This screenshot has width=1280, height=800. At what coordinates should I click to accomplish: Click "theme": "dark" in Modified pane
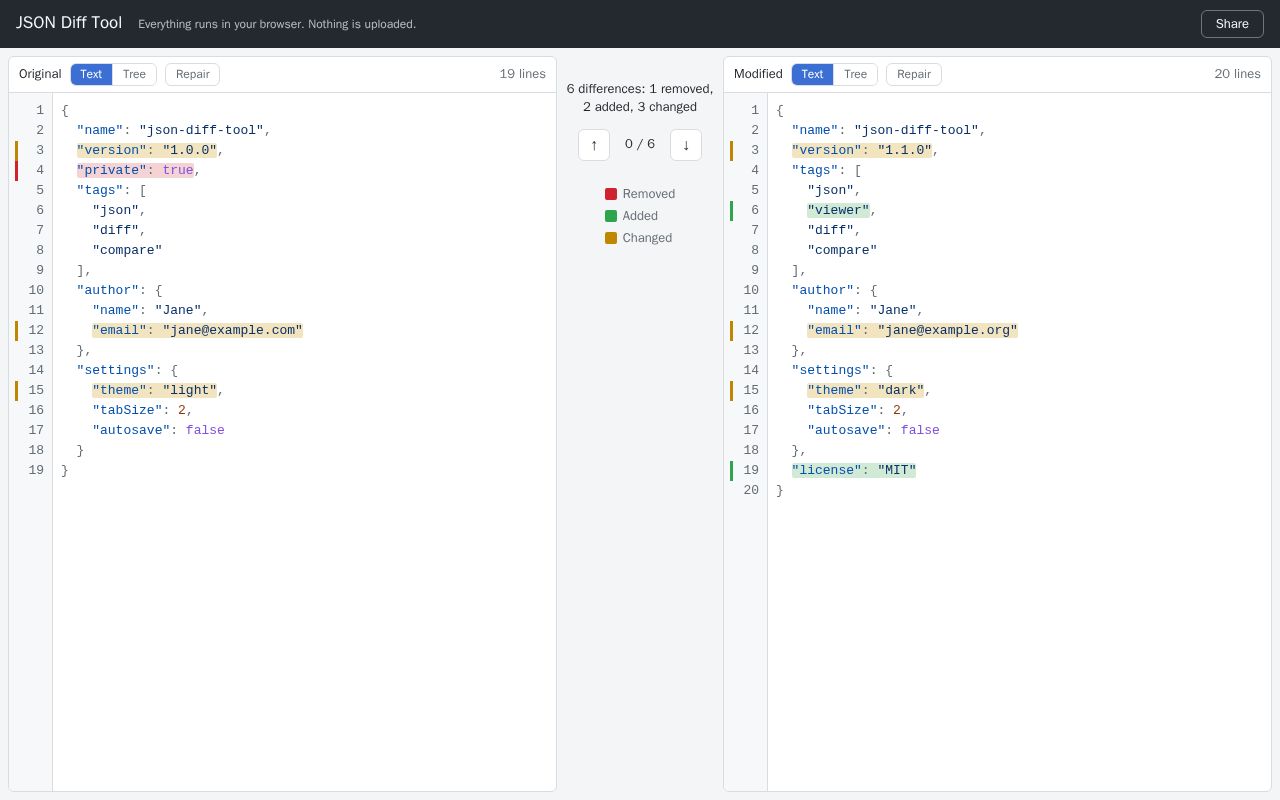pyautogui.click(x=866, y=390)
